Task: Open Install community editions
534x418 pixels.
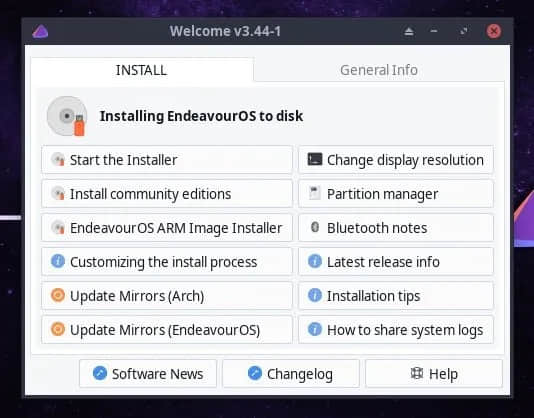Action: pyautogui.click(x=167, y=194)
